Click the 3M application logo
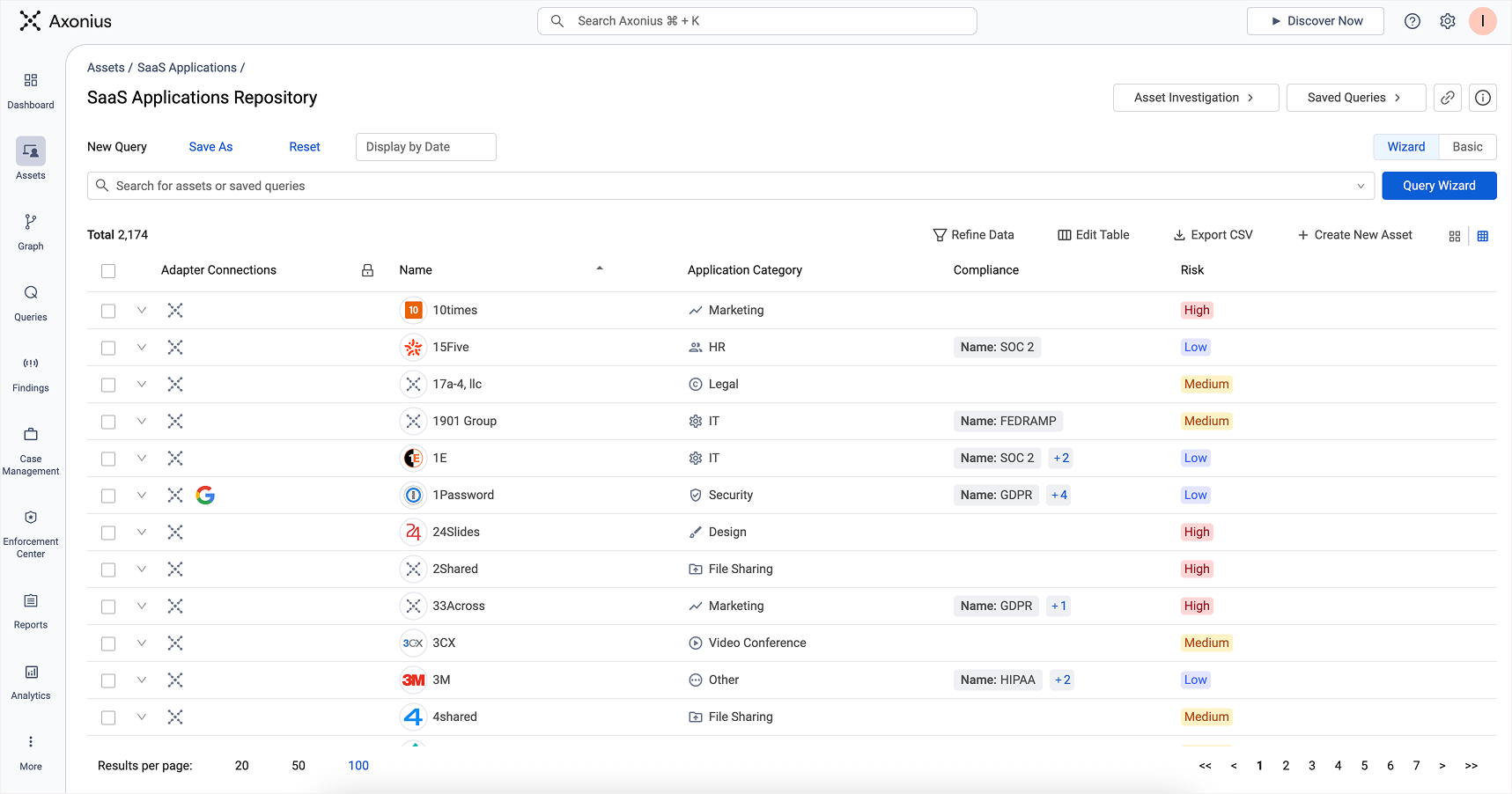This screenshot has width=1512, height=794. (x=413, y=680)
